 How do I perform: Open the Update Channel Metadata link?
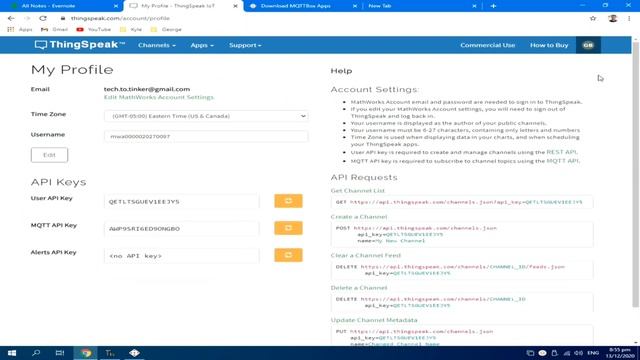(x=374, y=320)
